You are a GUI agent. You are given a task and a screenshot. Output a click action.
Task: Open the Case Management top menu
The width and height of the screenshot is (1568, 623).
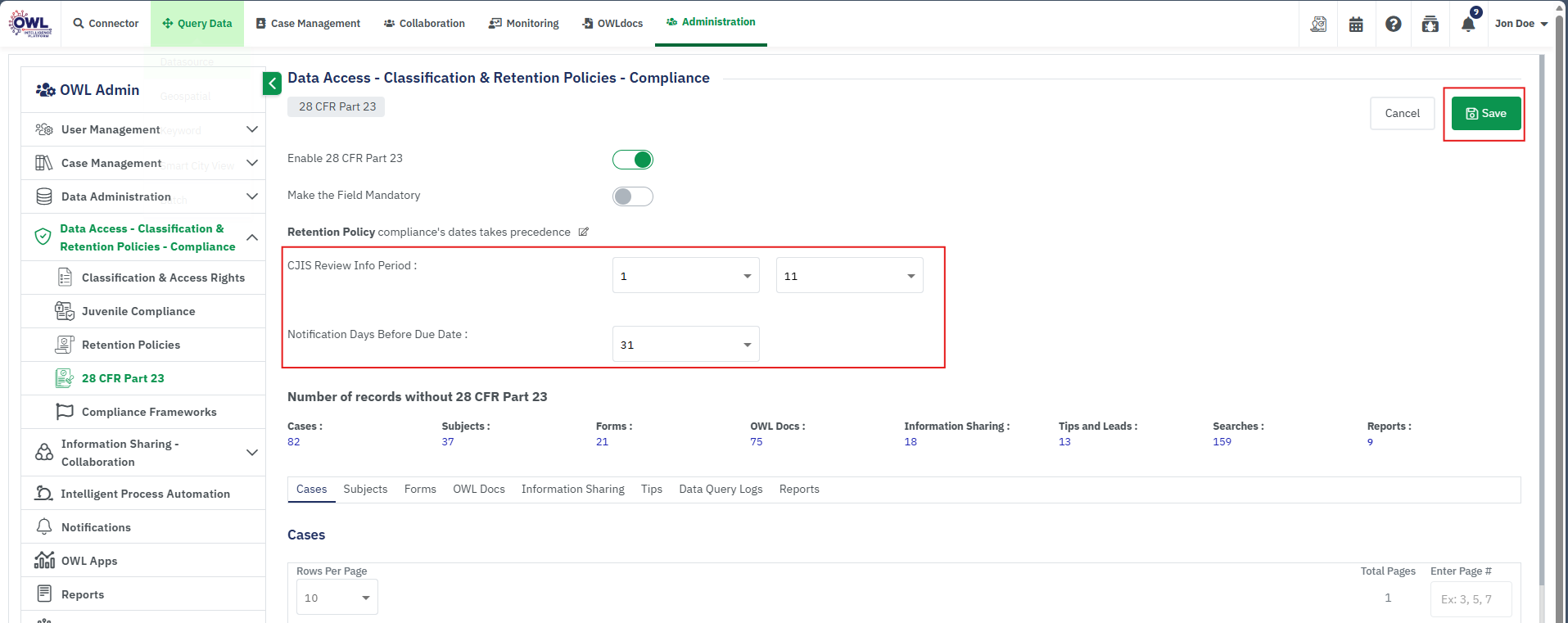click(308, 24)
